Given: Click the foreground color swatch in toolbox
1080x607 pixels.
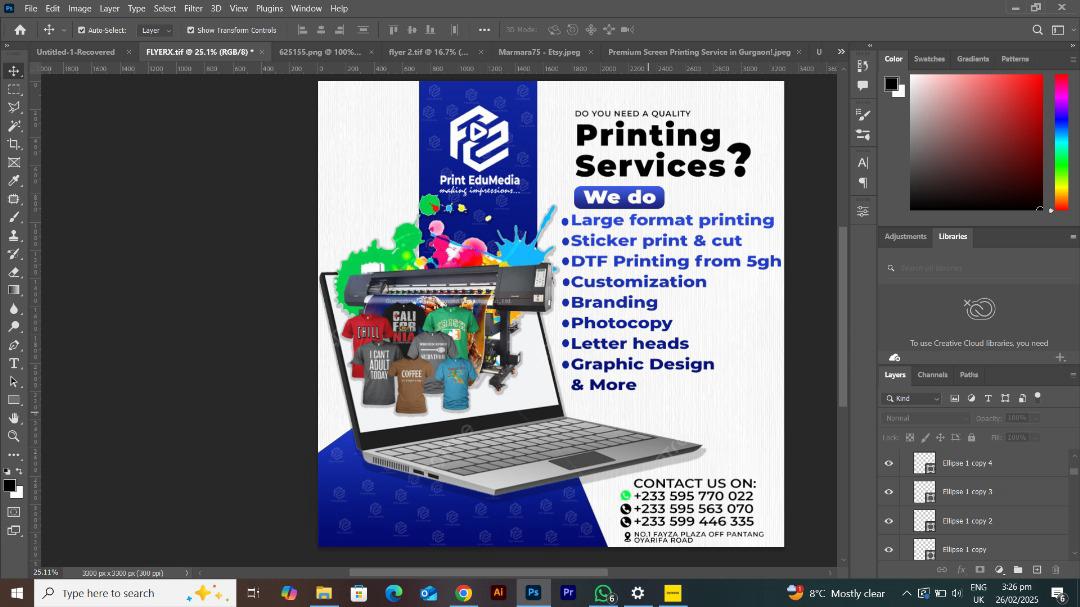Looking at the screenshot, I should click(10, 486).
